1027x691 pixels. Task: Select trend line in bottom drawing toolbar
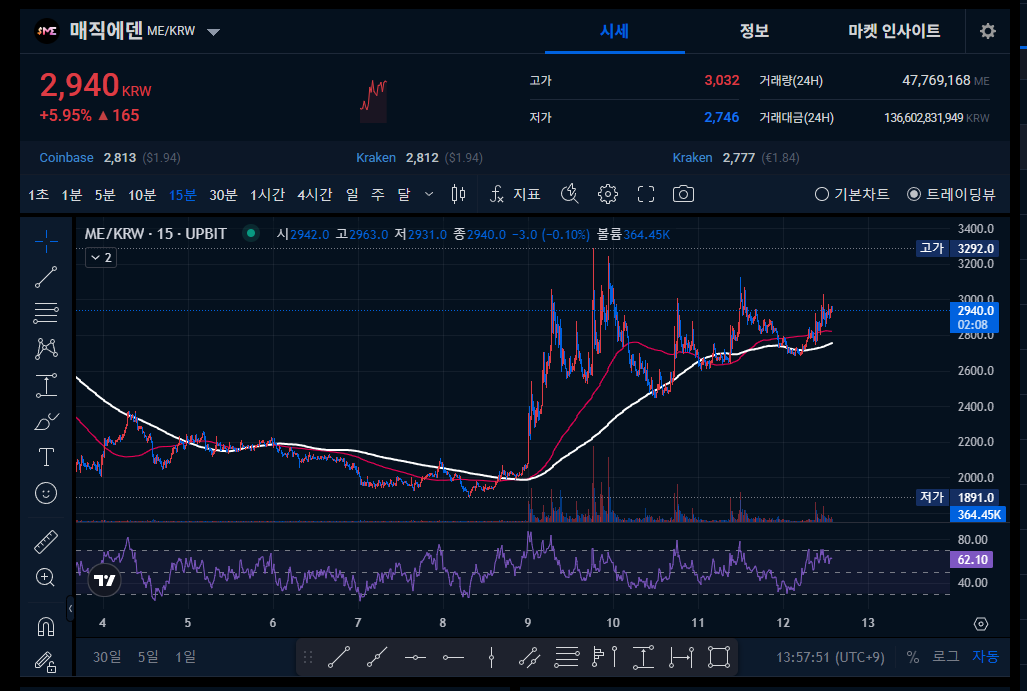point(339,657)
